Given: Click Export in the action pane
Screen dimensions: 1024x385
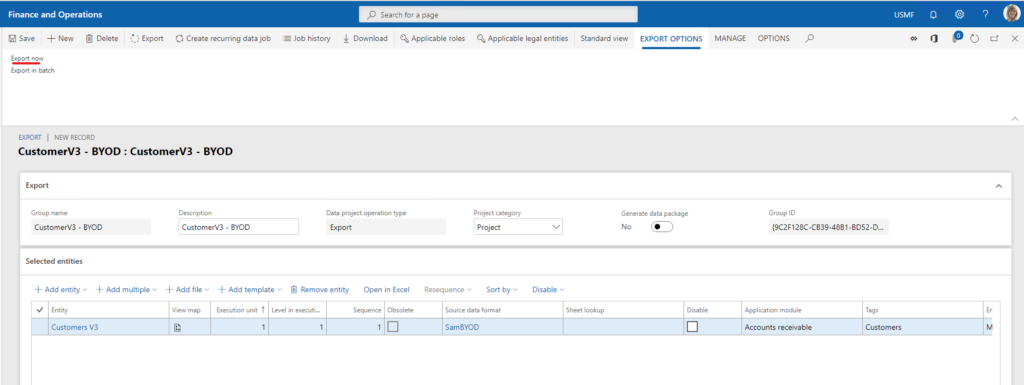Looking at the screenshot, I should coord(147,38).
